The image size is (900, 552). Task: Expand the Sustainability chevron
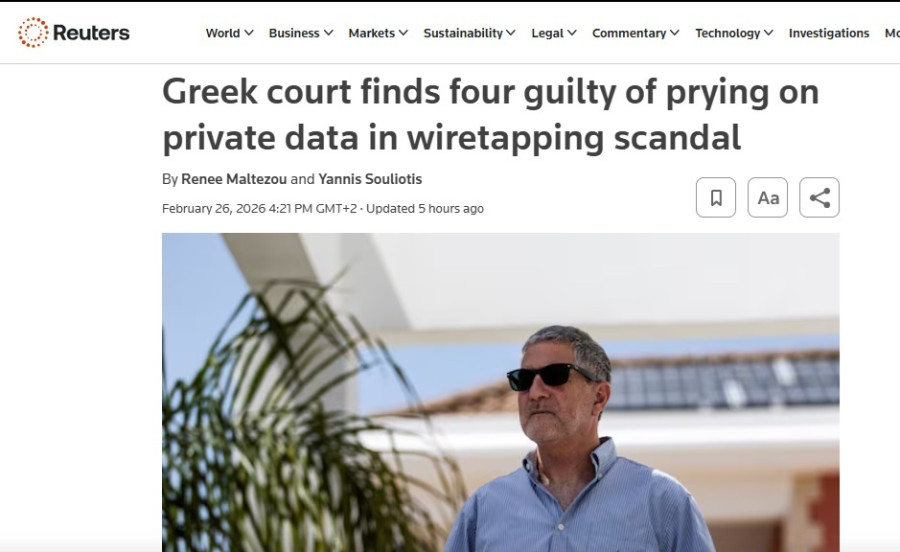pyautogui.click(x=511, y=33)
